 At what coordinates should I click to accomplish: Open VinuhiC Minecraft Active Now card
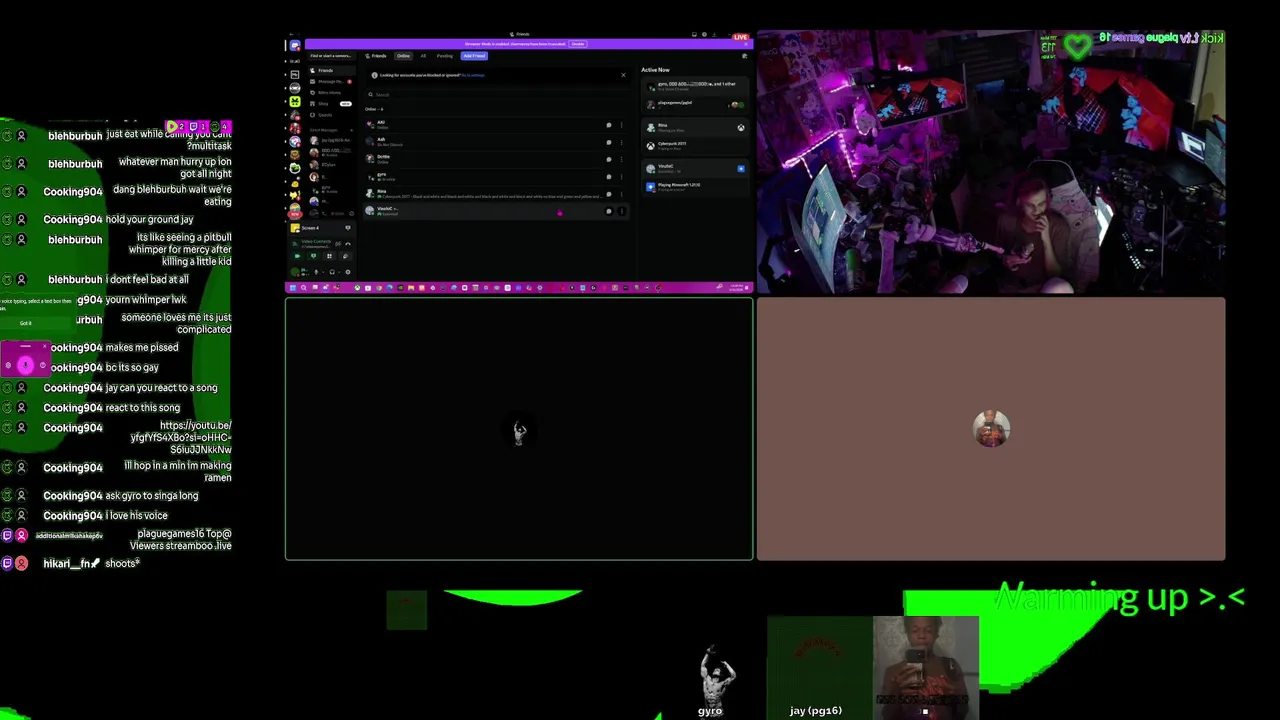pyautogui.click(x=696, y=178)
